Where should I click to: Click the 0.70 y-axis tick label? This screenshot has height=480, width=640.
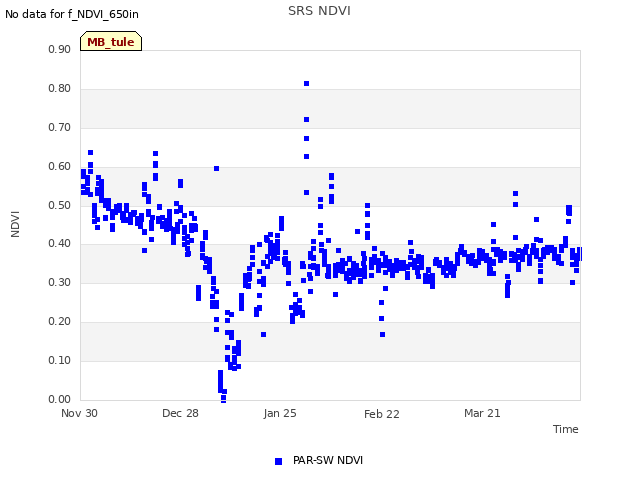point(60,127)
